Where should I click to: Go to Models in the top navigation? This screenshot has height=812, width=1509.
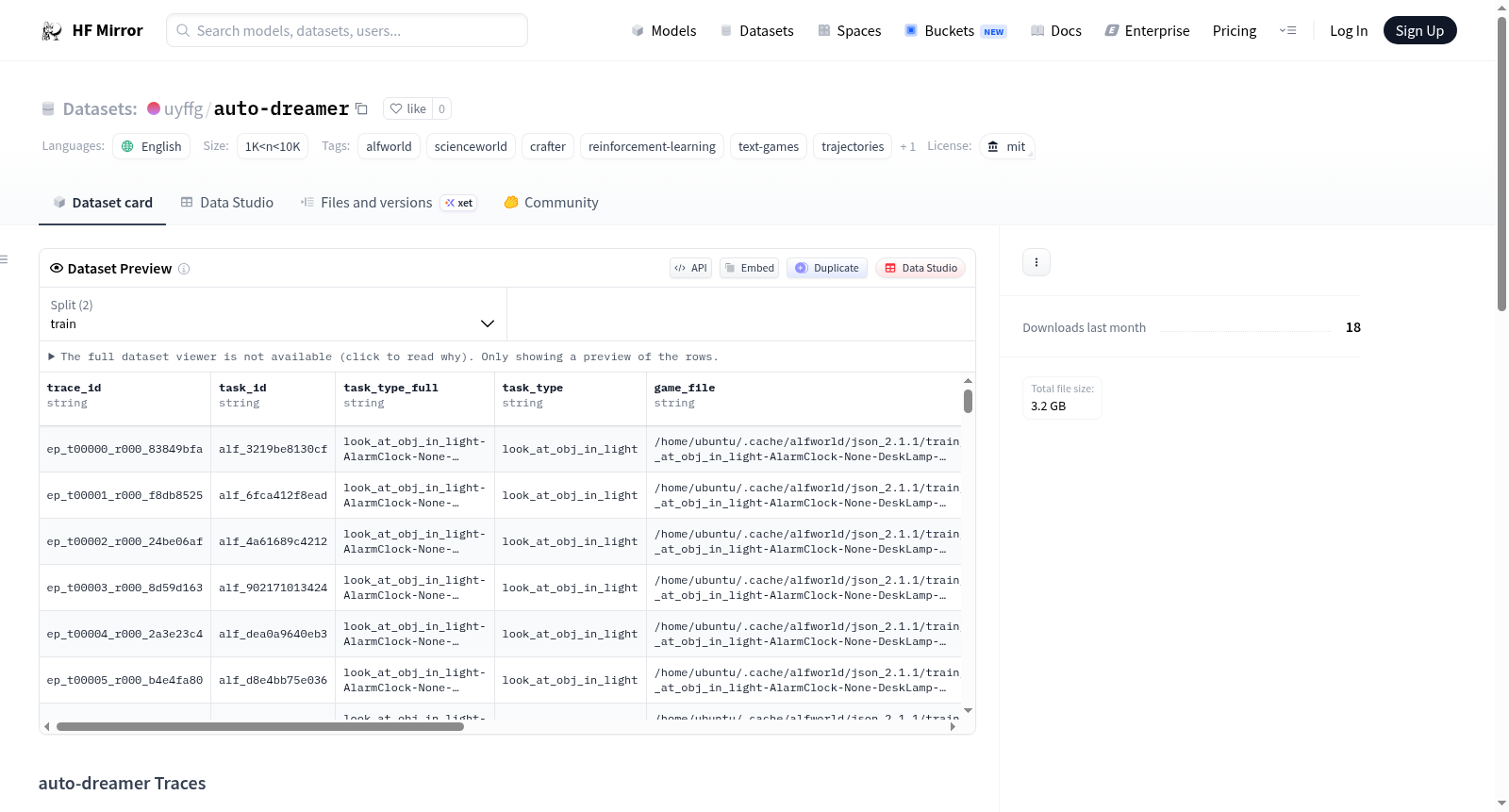(x=664, y=30)
